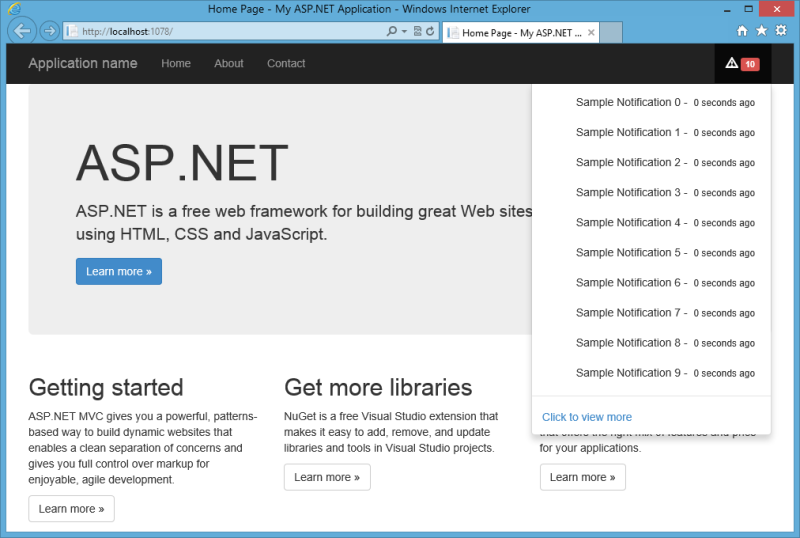
Task: Open browser Tools gear icon
Action: pyautogui.click(x=781, y=31)
